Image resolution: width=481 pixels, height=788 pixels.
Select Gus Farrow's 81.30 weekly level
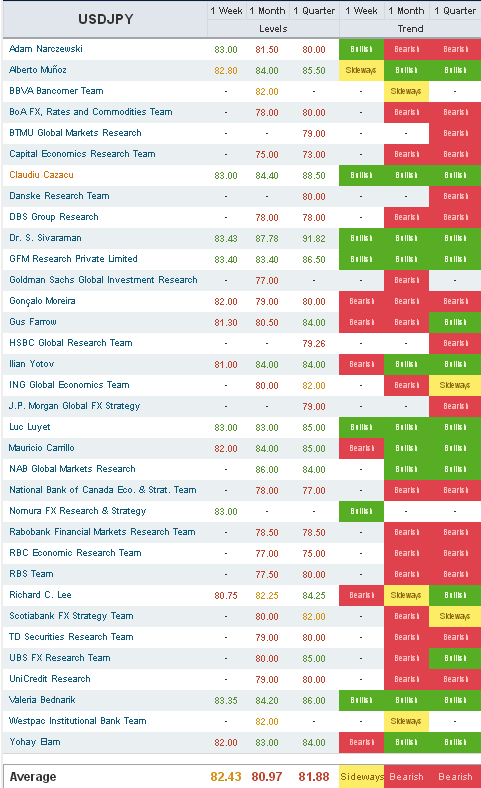(226, 323)
